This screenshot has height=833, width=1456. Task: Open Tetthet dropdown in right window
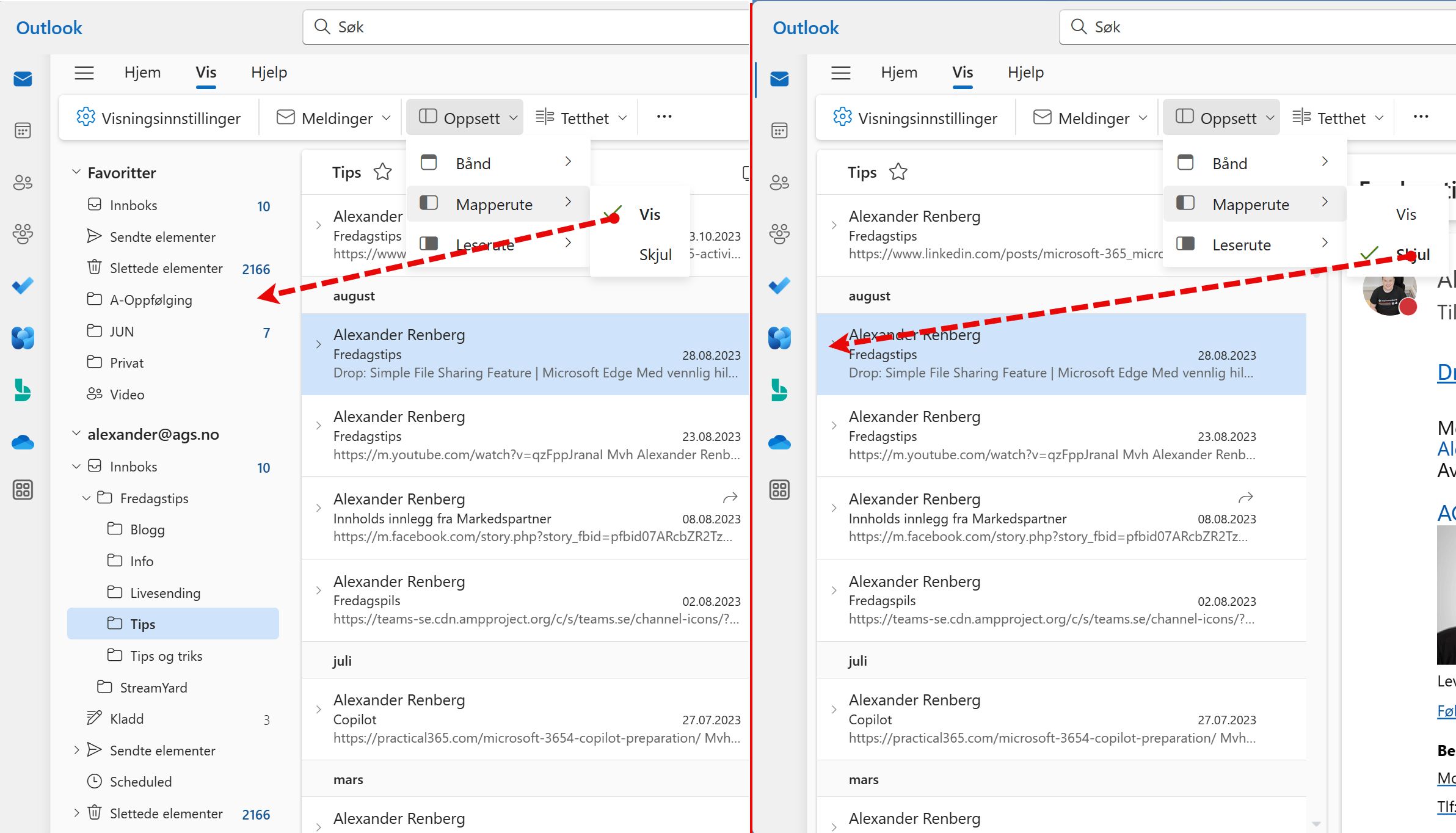(x=1338, y=117)
